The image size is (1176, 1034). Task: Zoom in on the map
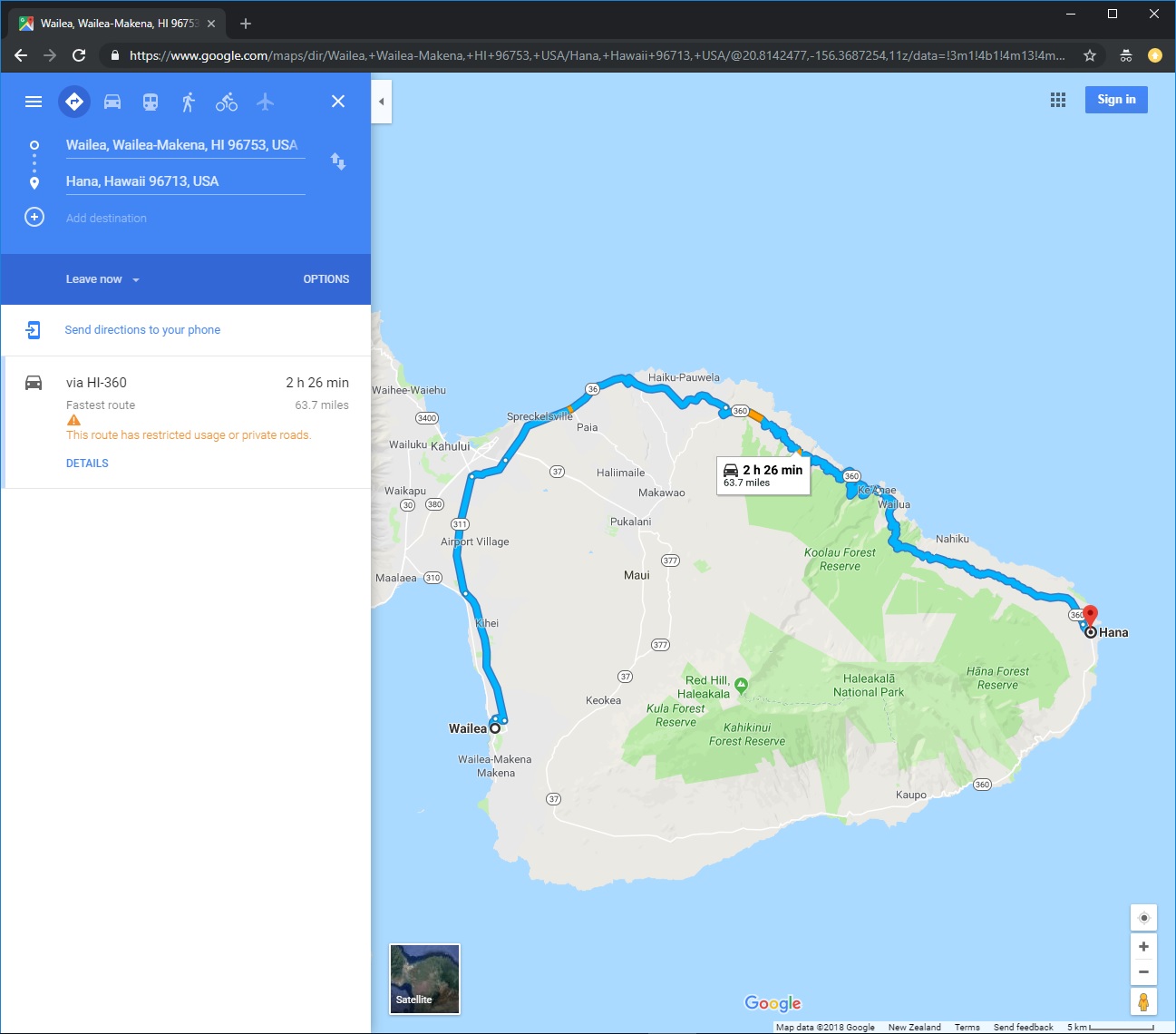pos(1144,947)
